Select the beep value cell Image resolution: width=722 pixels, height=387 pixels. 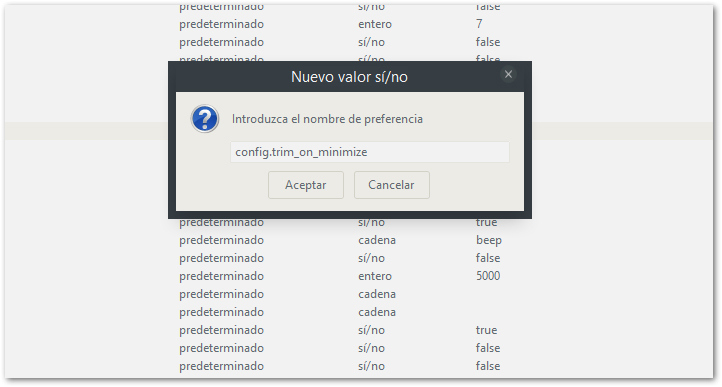tap(489, 240)
